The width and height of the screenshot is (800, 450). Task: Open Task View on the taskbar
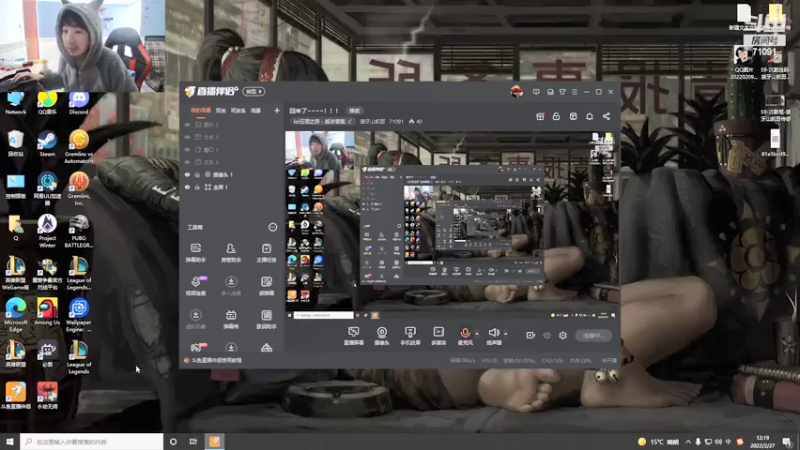(x=193, y=441)
